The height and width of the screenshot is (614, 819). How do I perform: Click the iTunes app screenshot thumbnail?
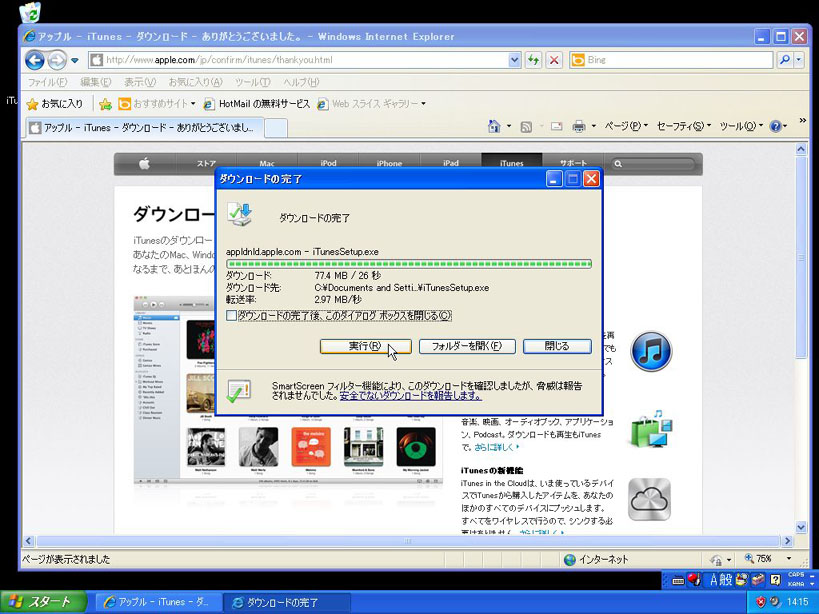coord(288,389)
